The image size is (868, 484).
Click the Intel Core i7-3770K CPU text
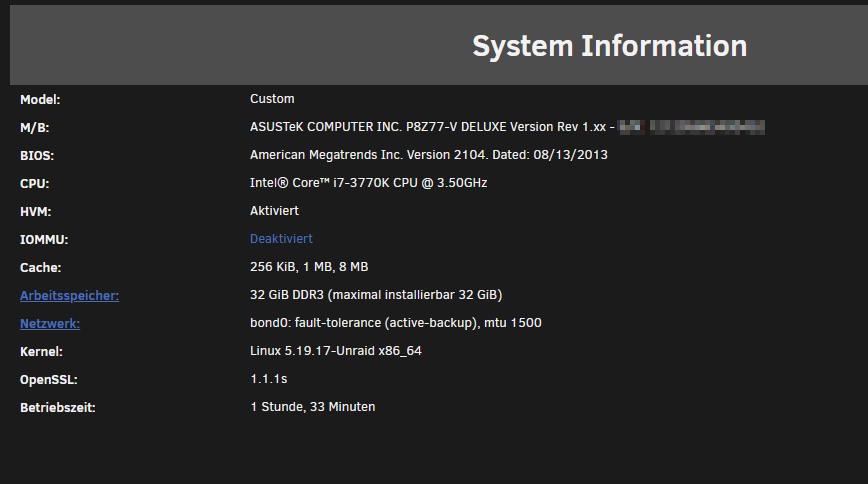click(368, 183)
